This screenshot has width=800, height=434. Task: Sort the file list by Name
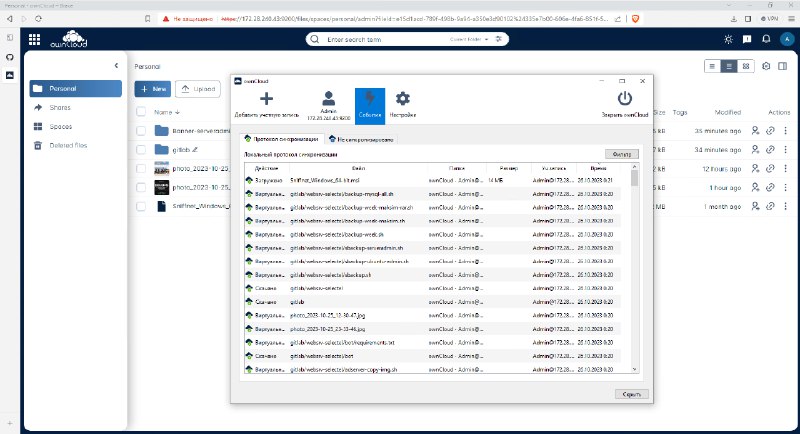click(167, 112)
